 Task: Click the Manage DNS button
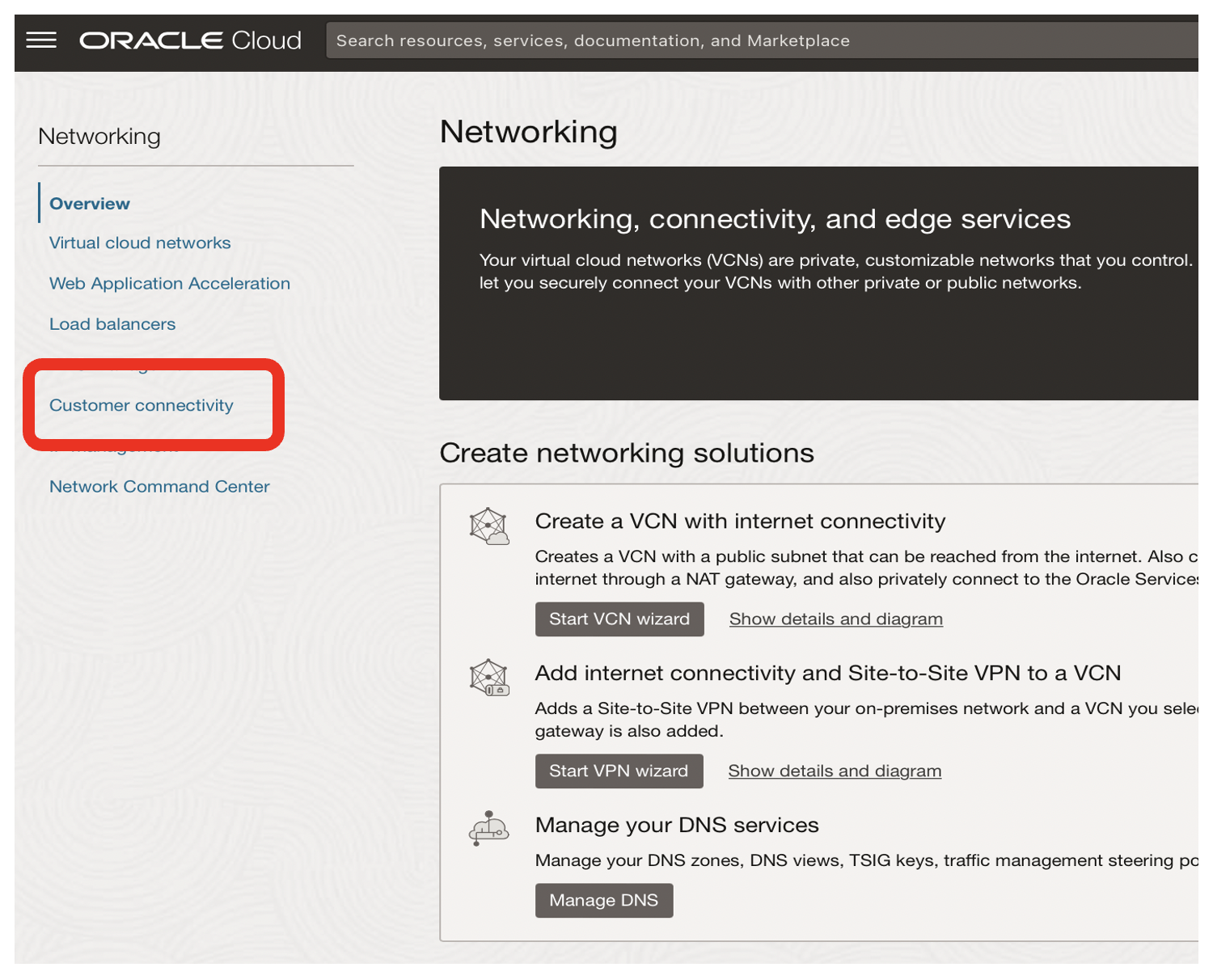pyautogui.click(x=603, y=900)
